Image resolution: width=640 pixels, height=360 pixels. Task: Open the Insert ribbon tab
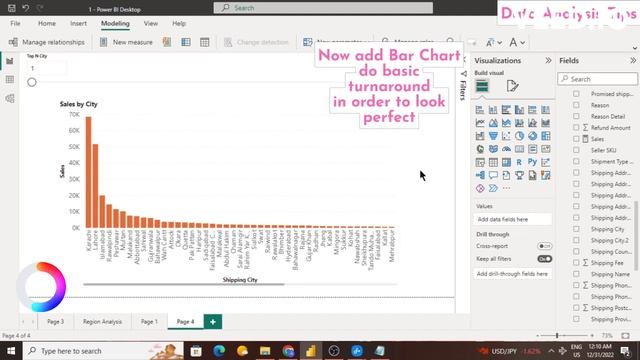click(78, 24)
